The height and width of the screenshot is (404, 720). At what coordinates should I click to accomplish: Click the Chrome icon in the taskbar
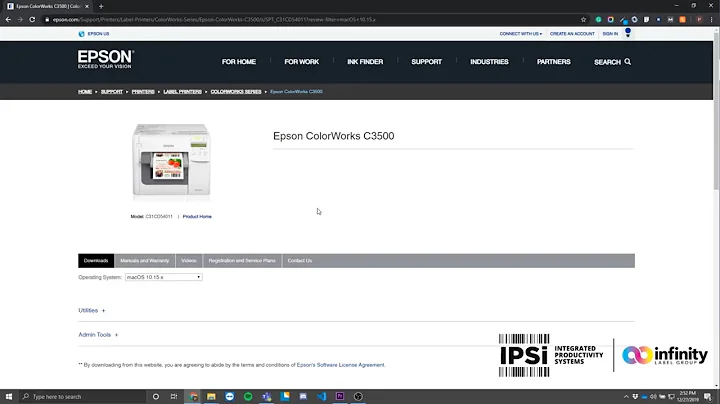[193, 397]
